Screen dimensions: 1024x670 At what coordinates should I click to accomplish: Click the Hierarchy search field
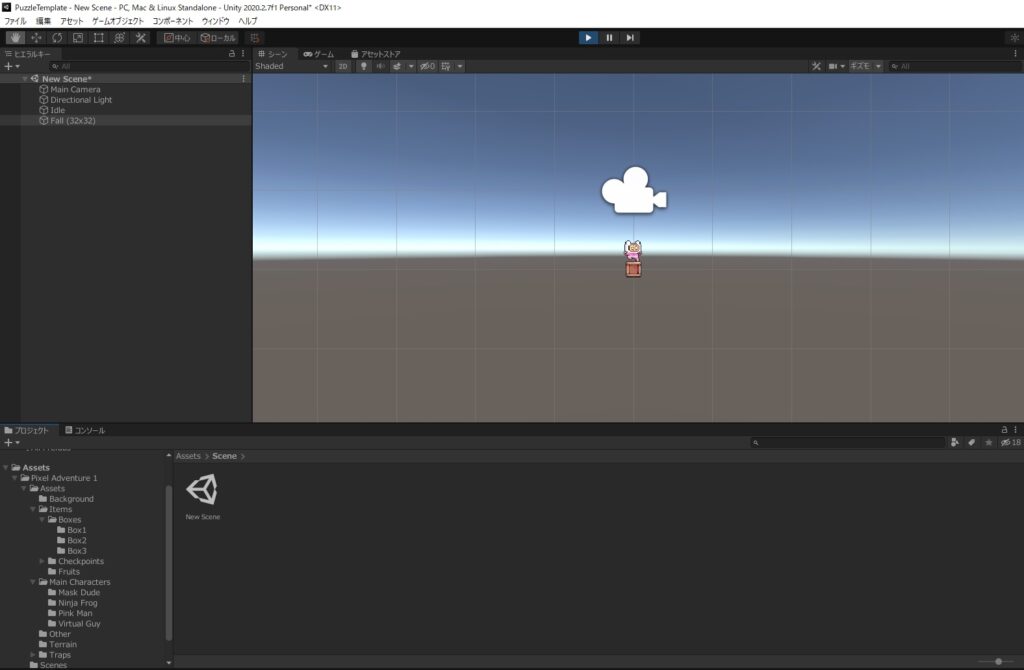tap(150, 66)
